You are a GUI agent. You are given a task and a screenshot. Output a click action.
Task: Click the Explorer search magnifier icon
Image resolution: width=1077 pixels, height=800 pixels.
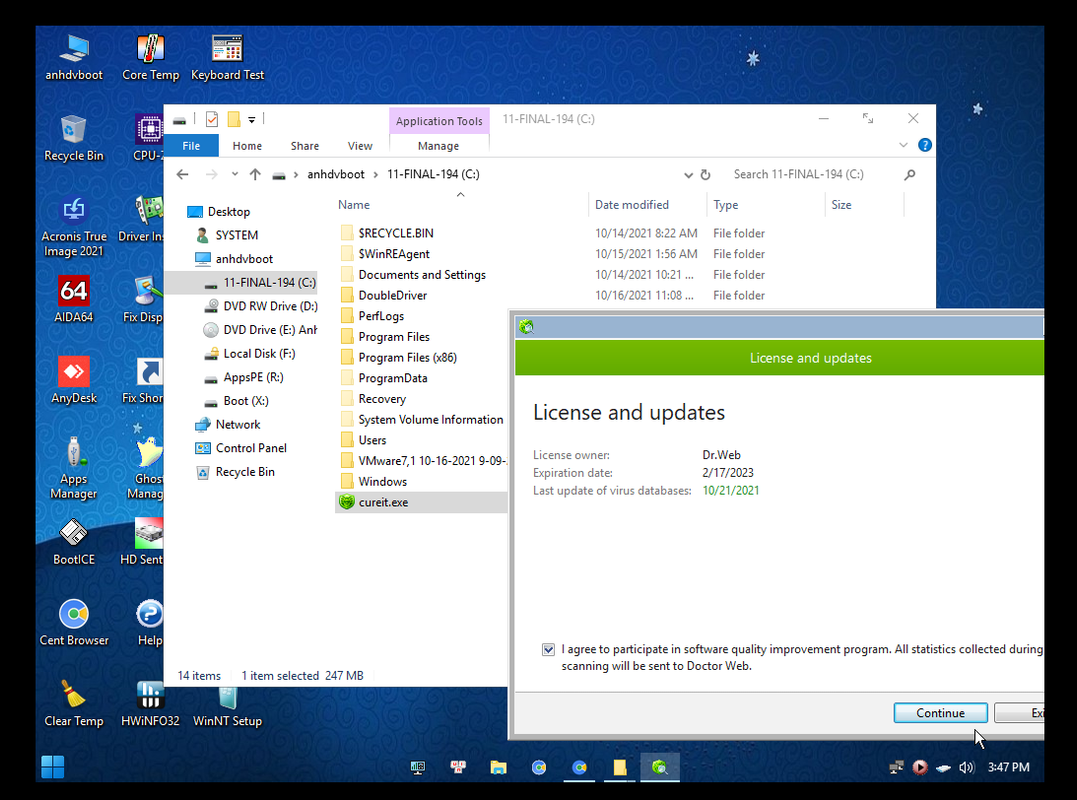(x=909, y=174)
